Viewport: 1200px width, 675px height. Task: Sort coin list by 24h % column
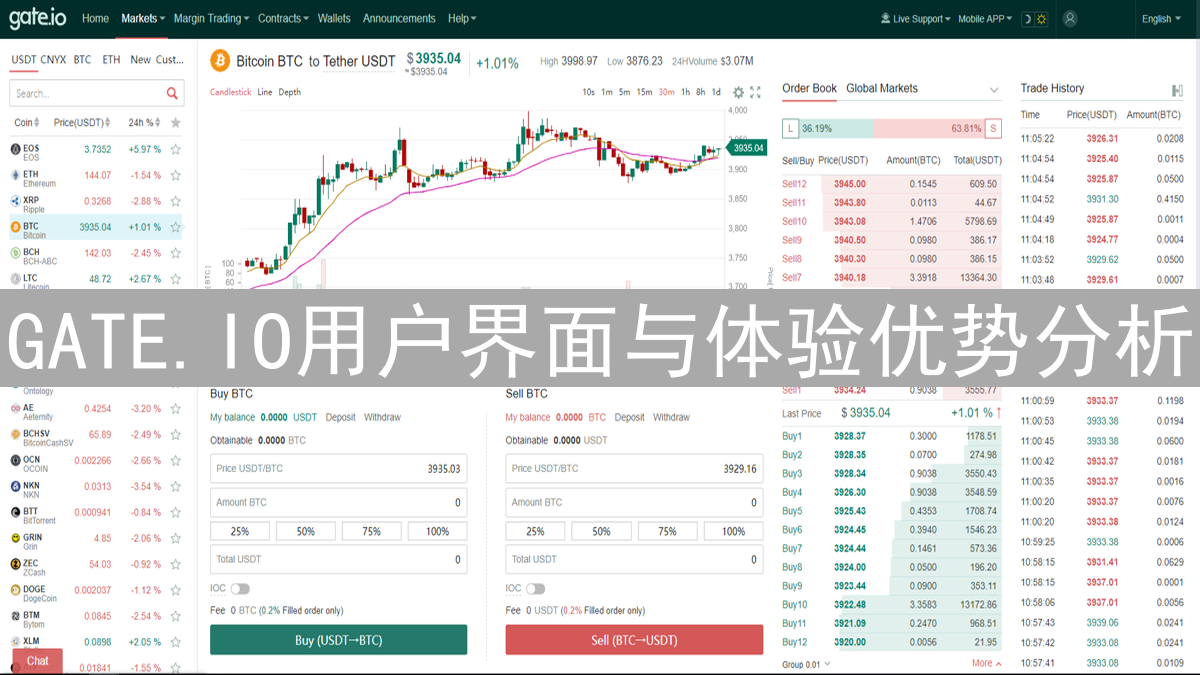(145, 123)
